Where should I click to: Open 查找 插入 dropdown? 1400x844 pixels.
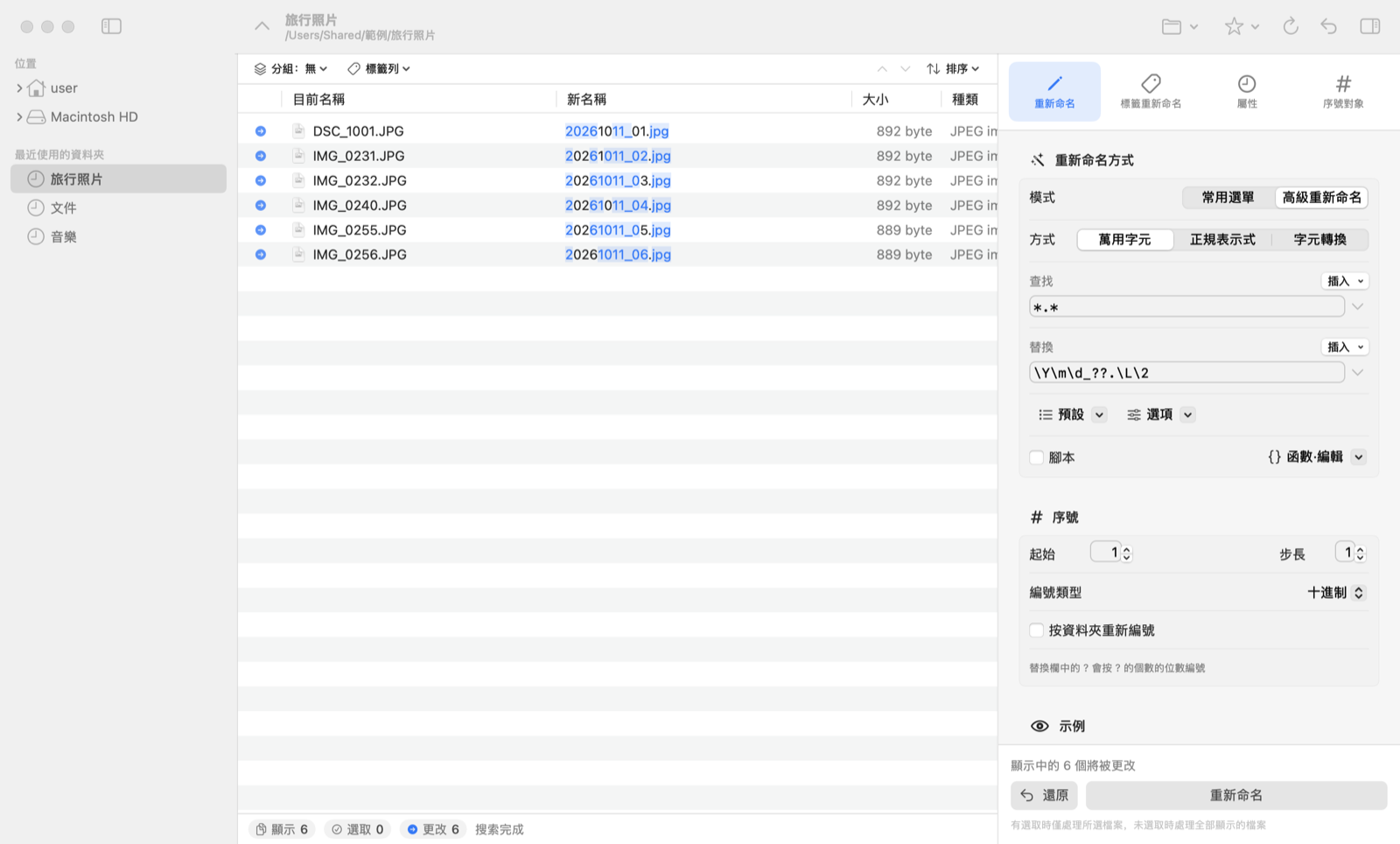tap(1345, 281)
